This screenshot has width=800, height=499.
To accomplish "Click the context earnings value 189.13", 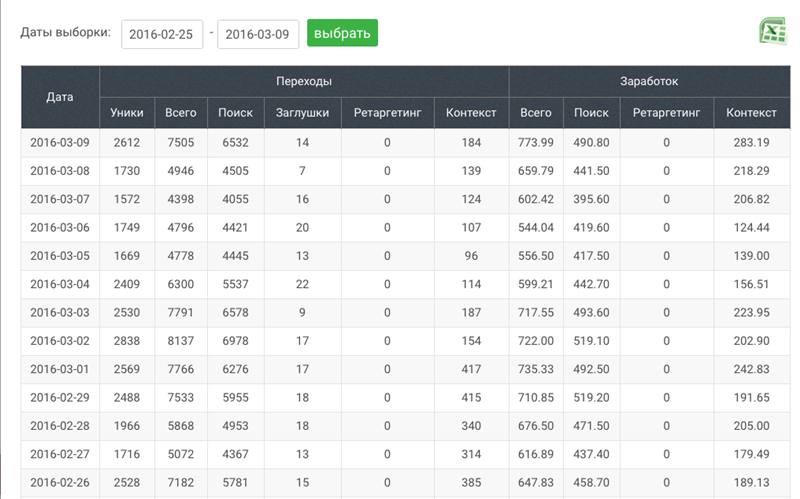I will [x=751, y=482].
